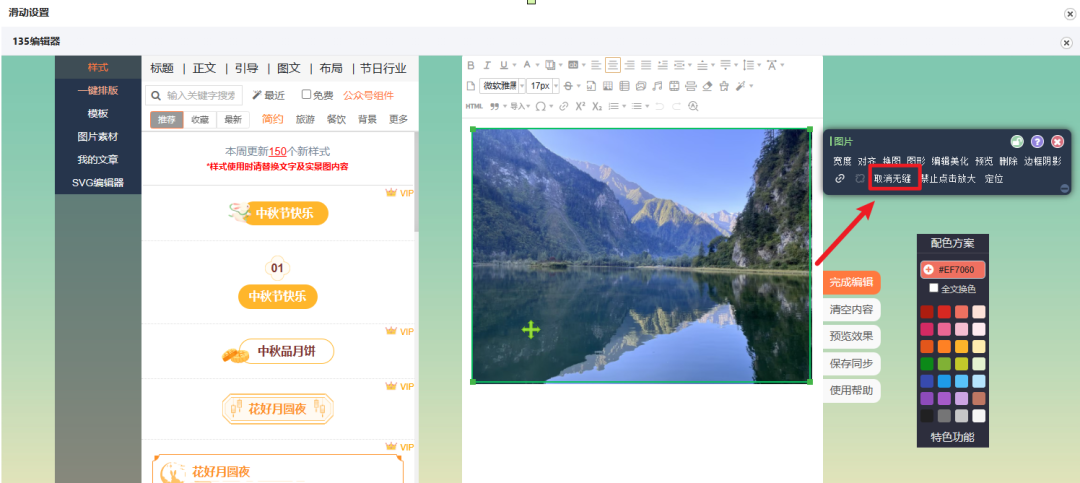The image size is (1080, 483).
Task: Click the find and replace magnifier icon
Action: (x=693, y=106)
